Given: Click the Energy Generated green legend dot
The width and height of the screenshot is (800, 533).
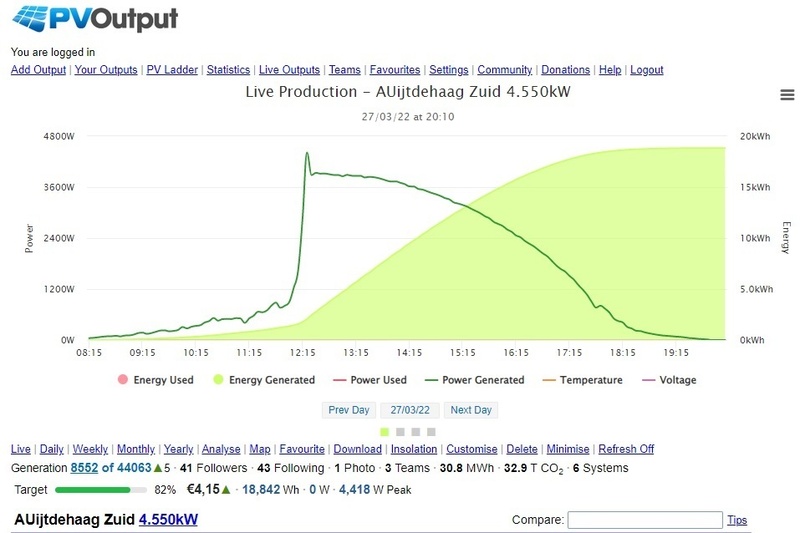Looking at the screenshot, I should point(217,380).
